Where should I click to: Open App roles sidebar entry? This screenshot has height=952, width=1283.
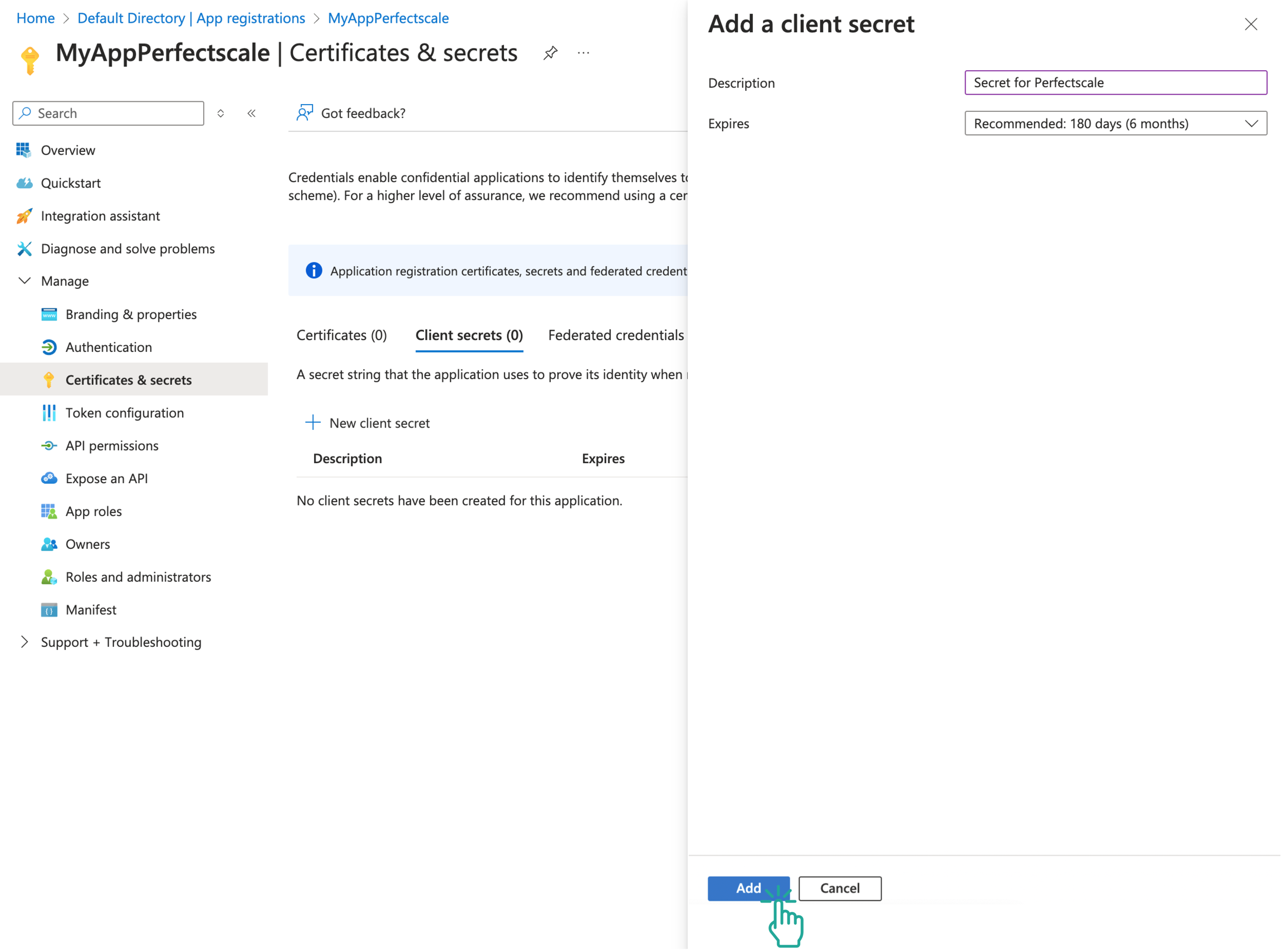pos(94,511)
